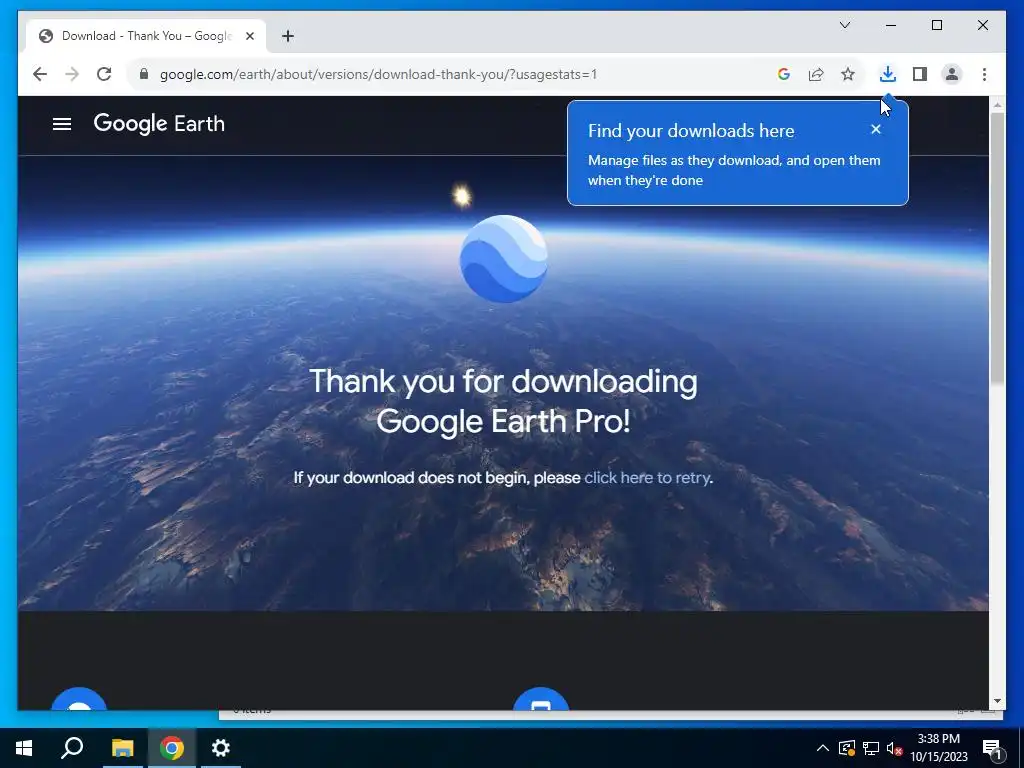The height and width of the screenshot is (768, 1024).
Task: Toggle the Chrome side panel icon
Action: tap(920, 74)
